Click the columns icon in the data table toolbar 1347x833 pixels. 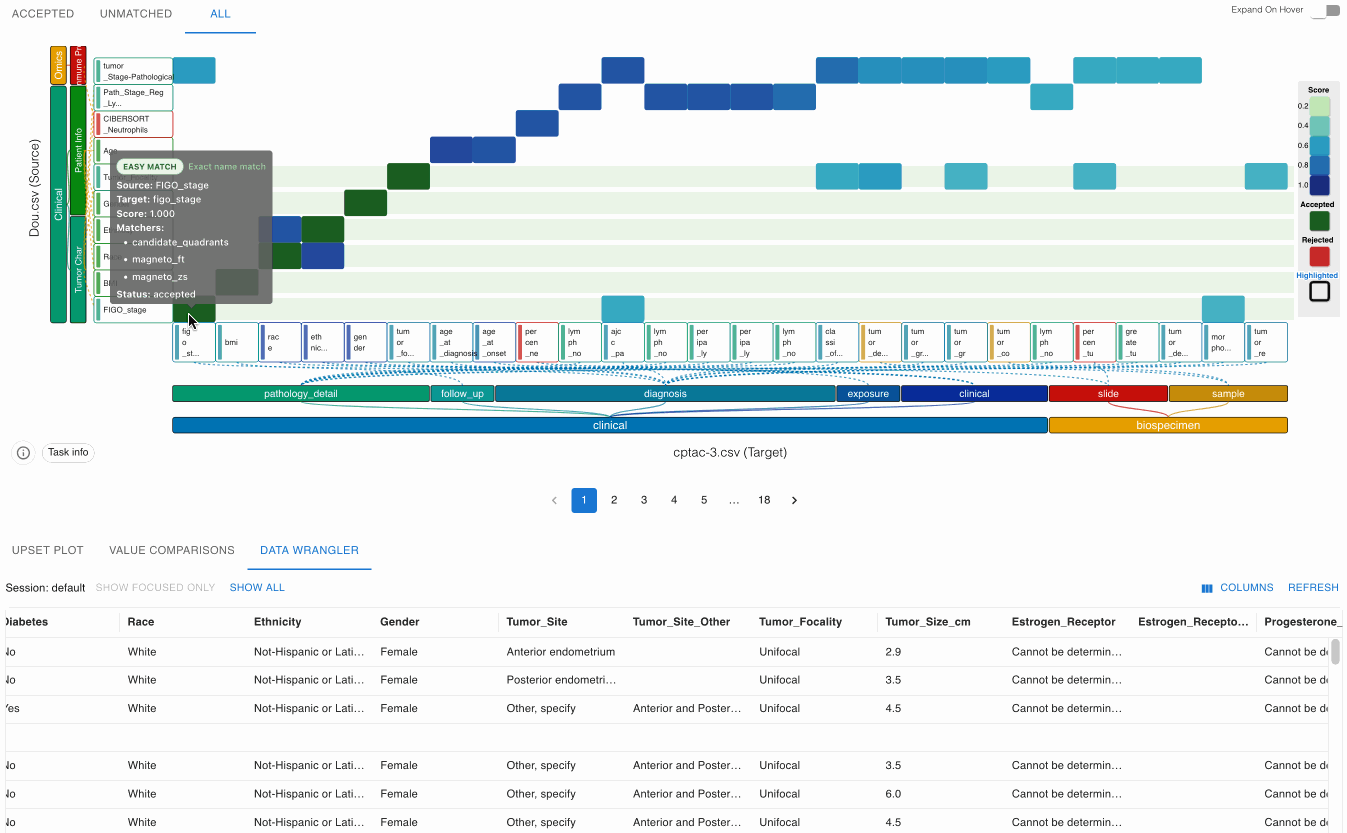[x=1207, y=588]
